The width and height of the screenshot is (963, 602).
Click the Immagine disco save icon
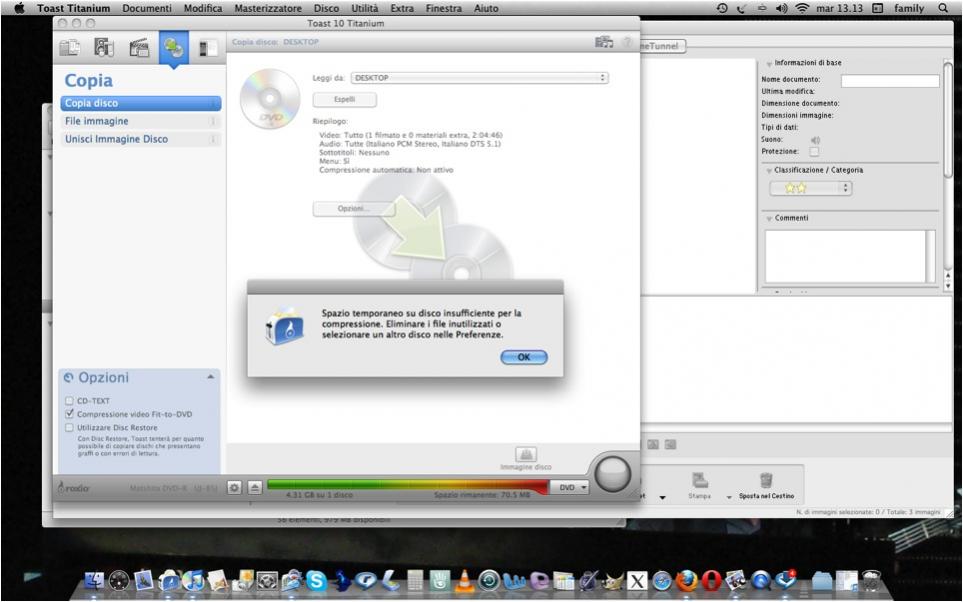[526, 455]
